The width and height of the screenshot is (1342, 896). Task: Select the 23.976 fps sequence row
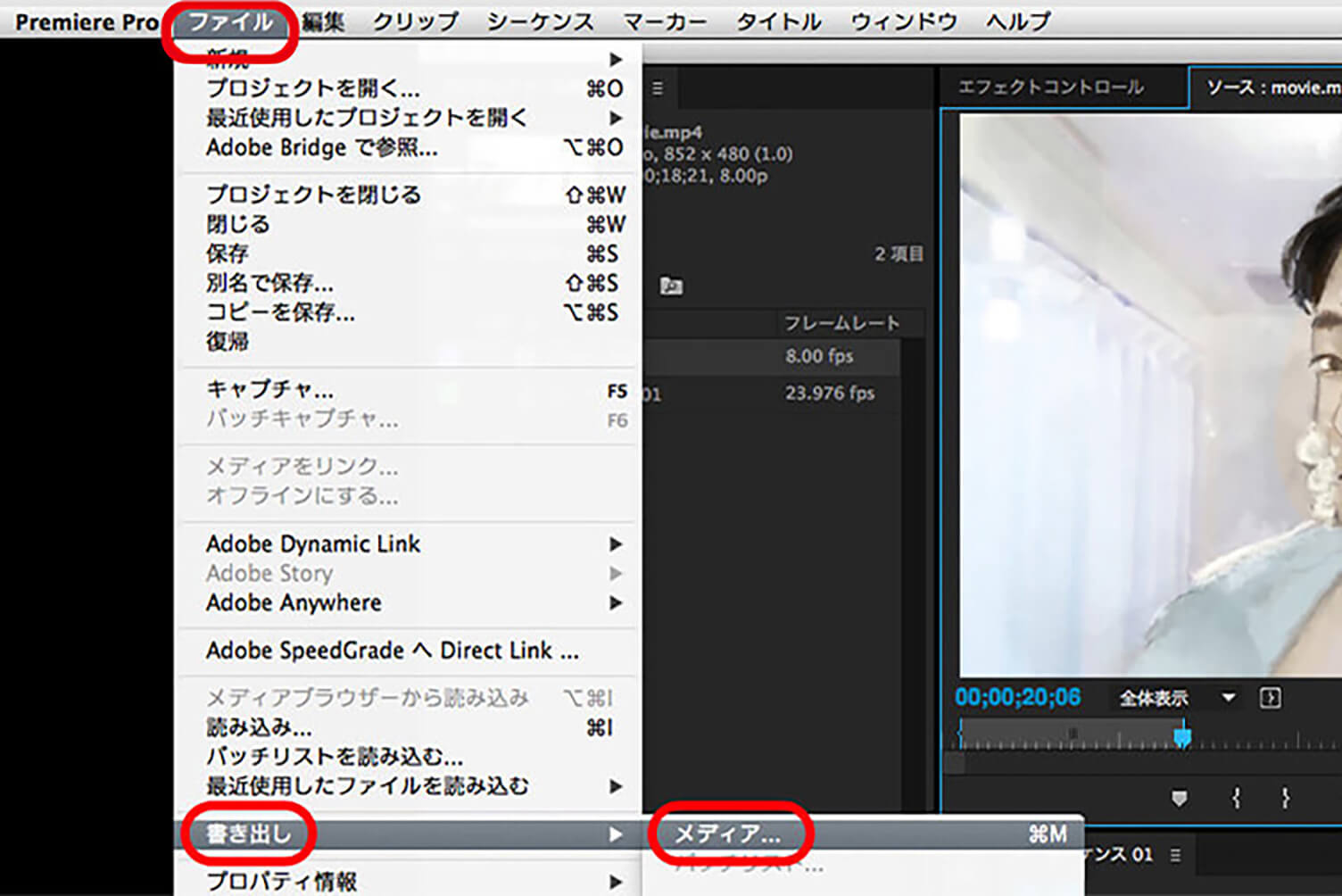(772, 394)
